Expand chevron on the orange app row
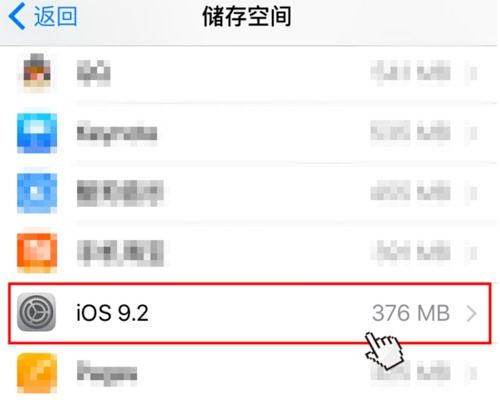The image size is (500, 400). tap(472, 253)
